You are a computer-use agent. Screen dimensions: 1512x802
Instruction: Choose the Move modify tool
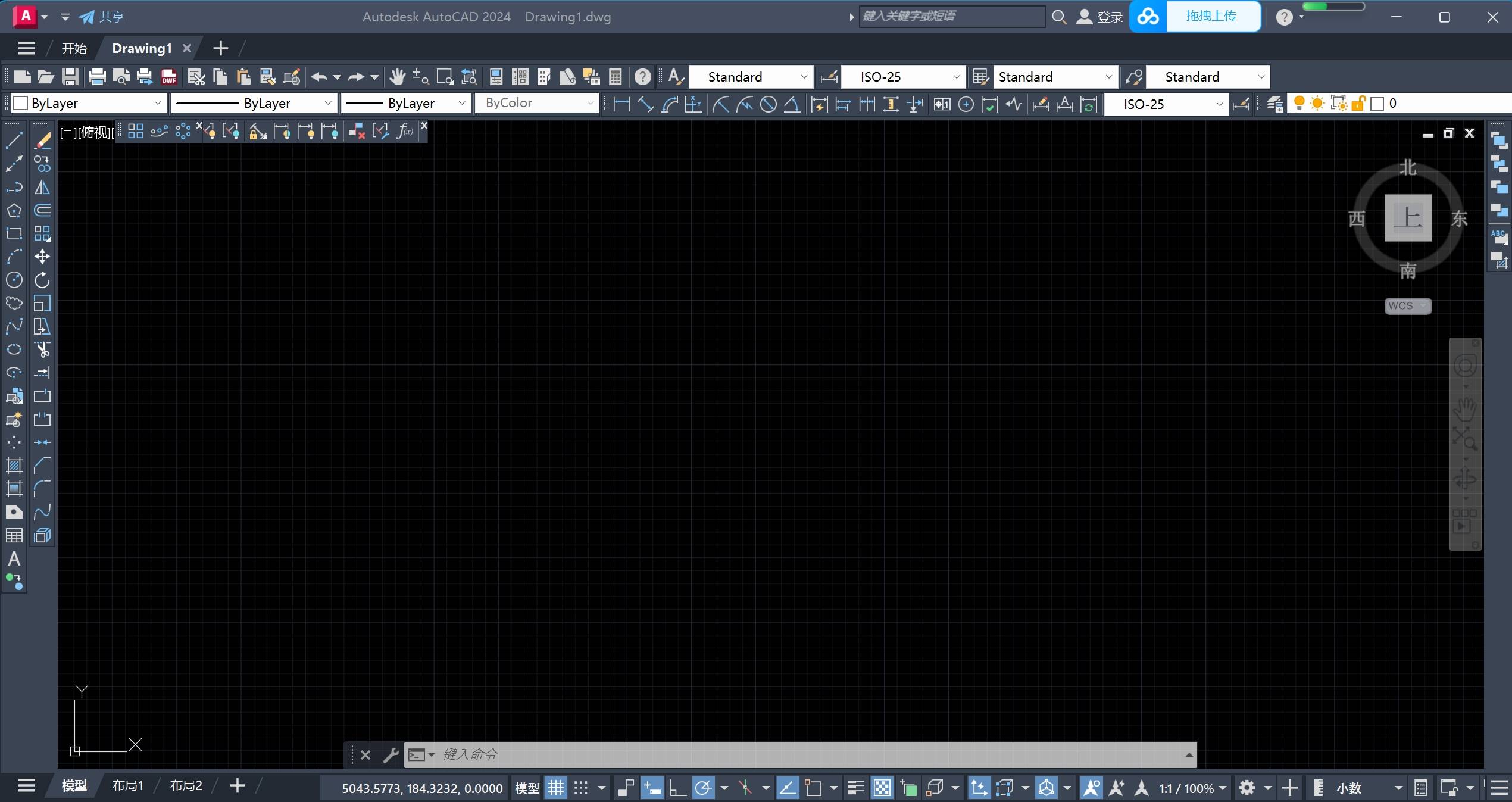42,257
